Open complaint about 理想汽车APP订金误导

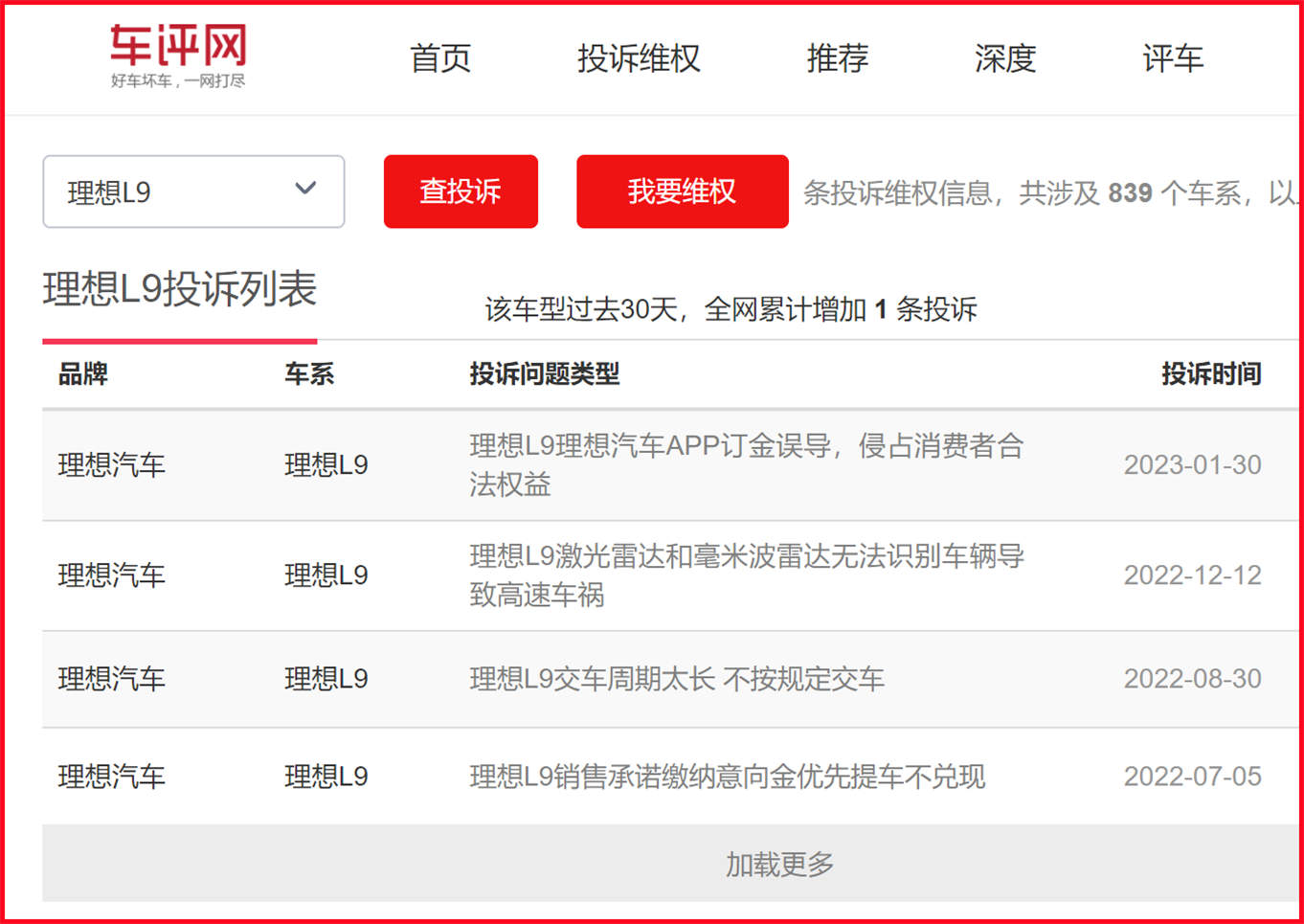[747, 465]
